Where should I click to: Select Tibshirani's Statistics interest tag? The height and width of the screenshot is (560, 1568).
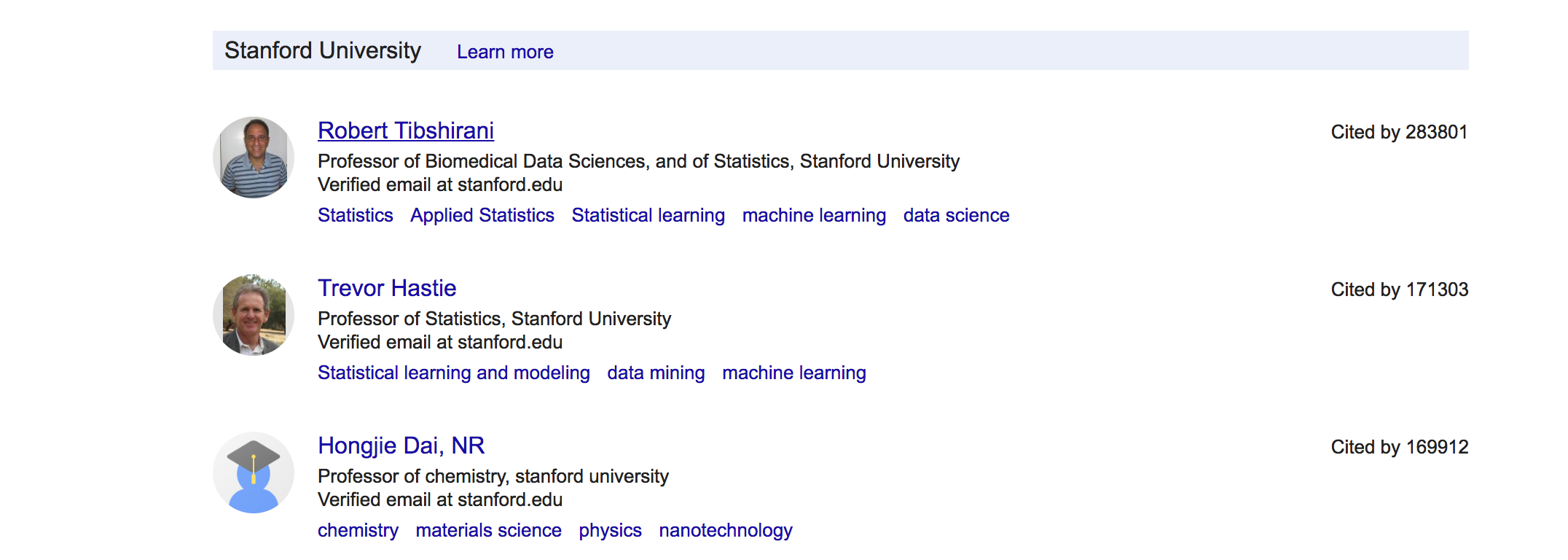(355, 215)
